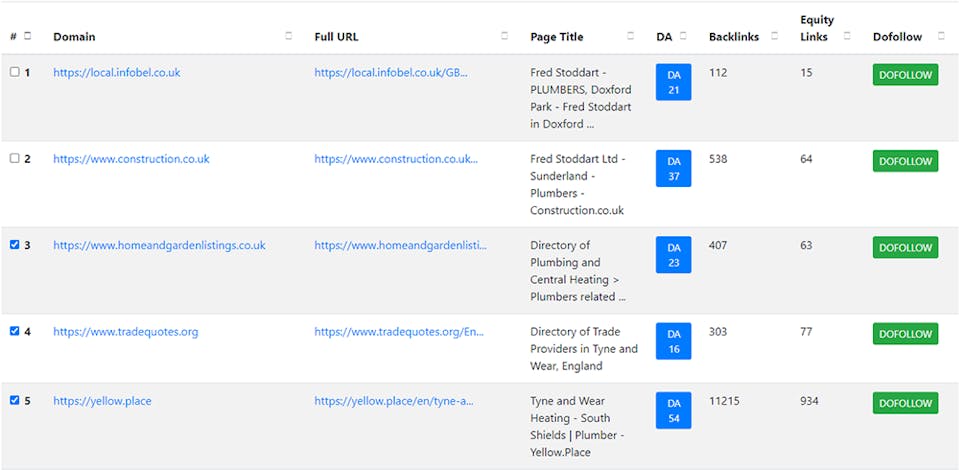The image size is (959, 470).
Task: Click sort icon beside Full URL header
Action: coord(505,36)
